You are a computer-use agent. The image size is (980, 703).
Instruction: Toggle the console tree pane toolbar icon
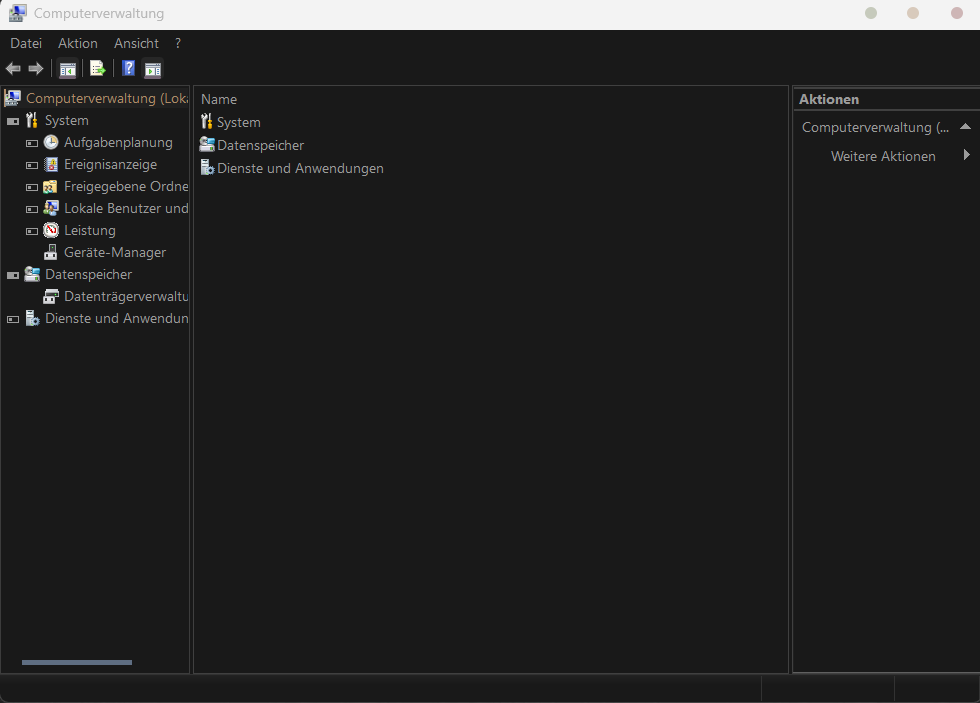coord(68,69)
